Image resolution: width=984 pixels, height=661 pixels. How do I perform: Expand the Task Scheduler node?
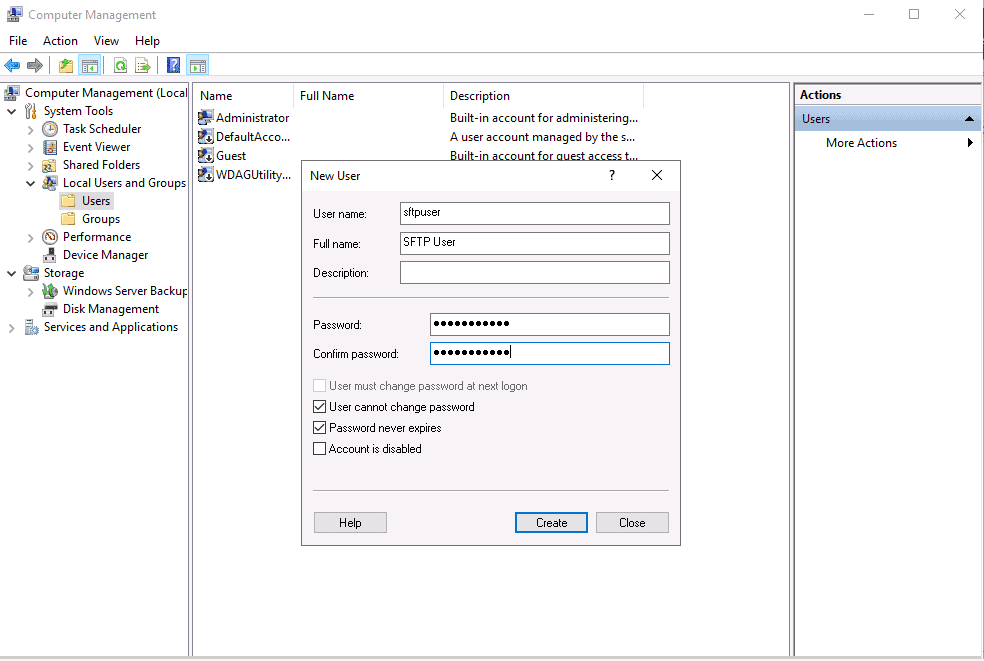[x=30, y=130]
